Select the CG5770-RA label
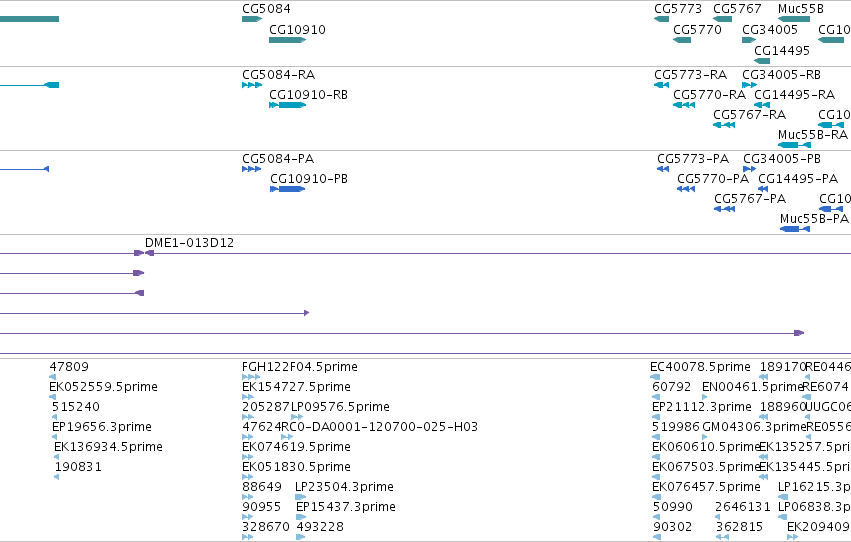Image resolution: width=851 pixels, height=542 pixels. tap(709, 94)
